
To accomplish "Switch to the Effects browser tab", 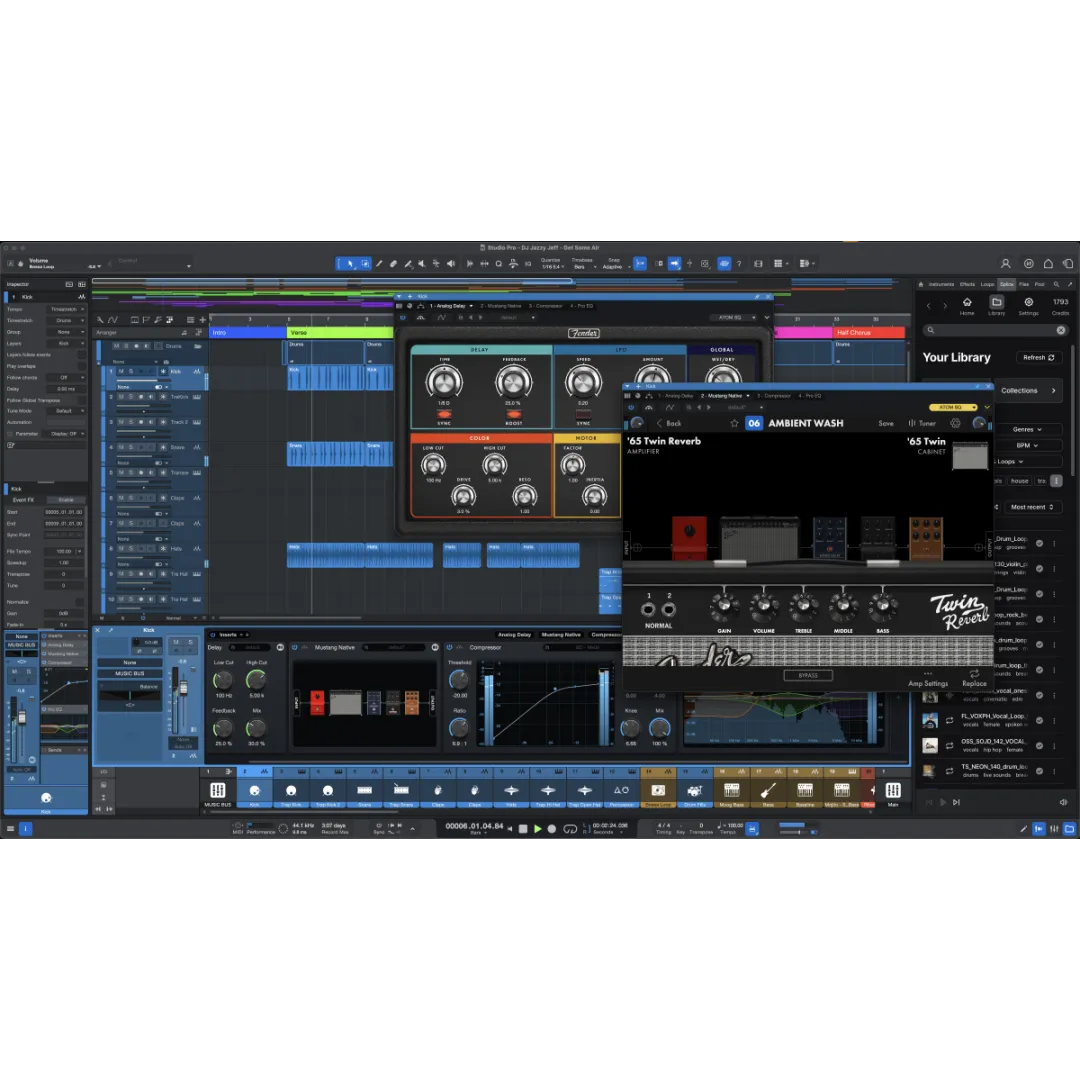I will [x=967, y=284].
